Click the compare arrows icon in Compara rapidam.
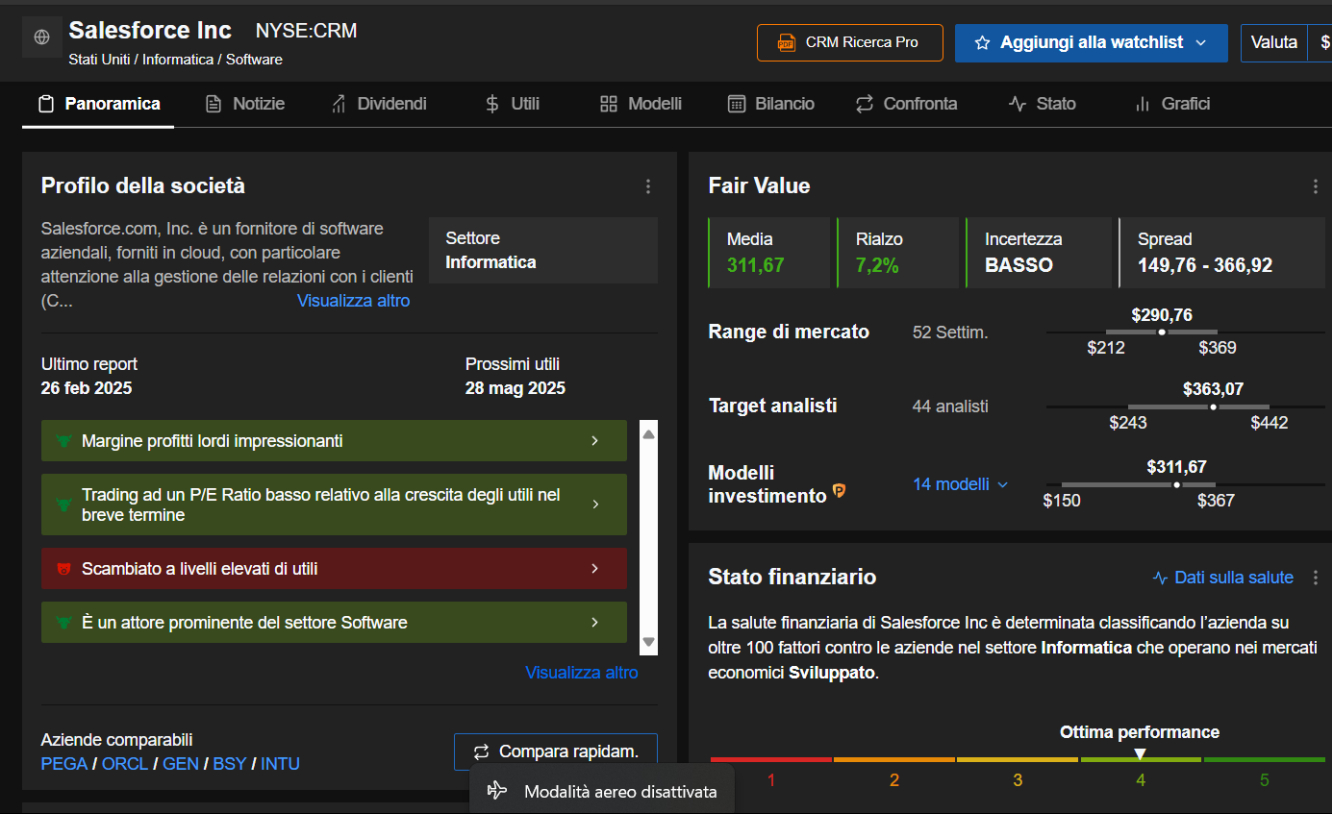 click(482, 752)
